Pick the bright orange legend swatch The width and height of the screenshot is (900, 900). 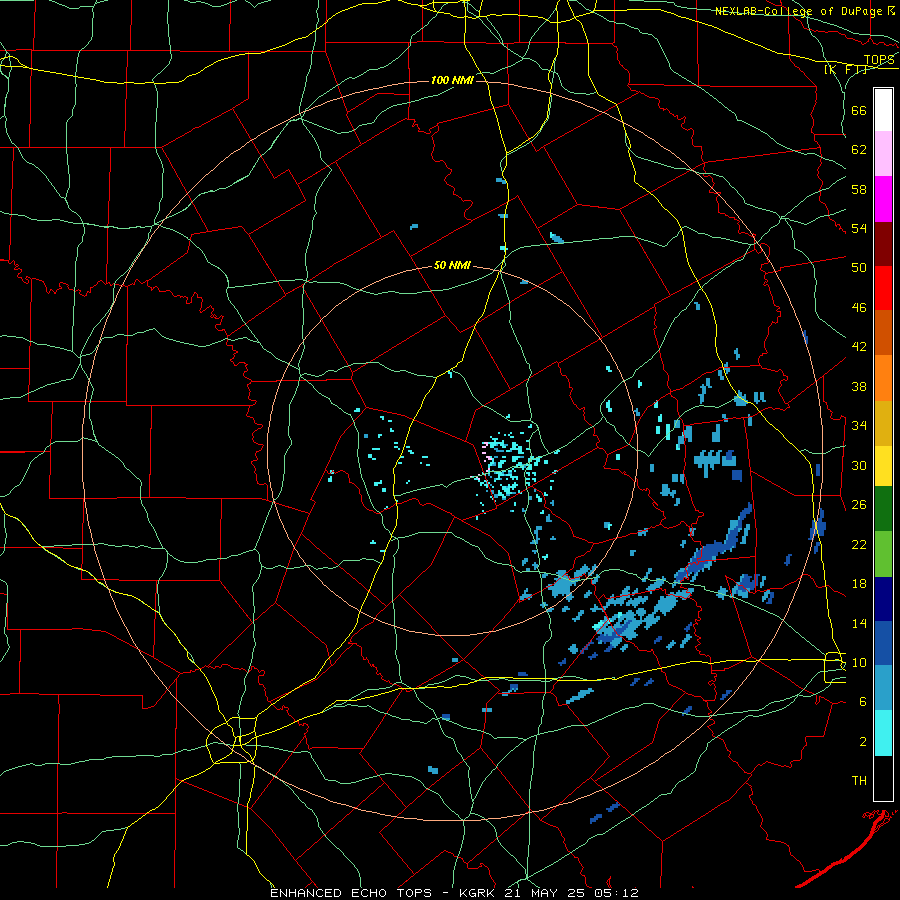pos(883,378)
